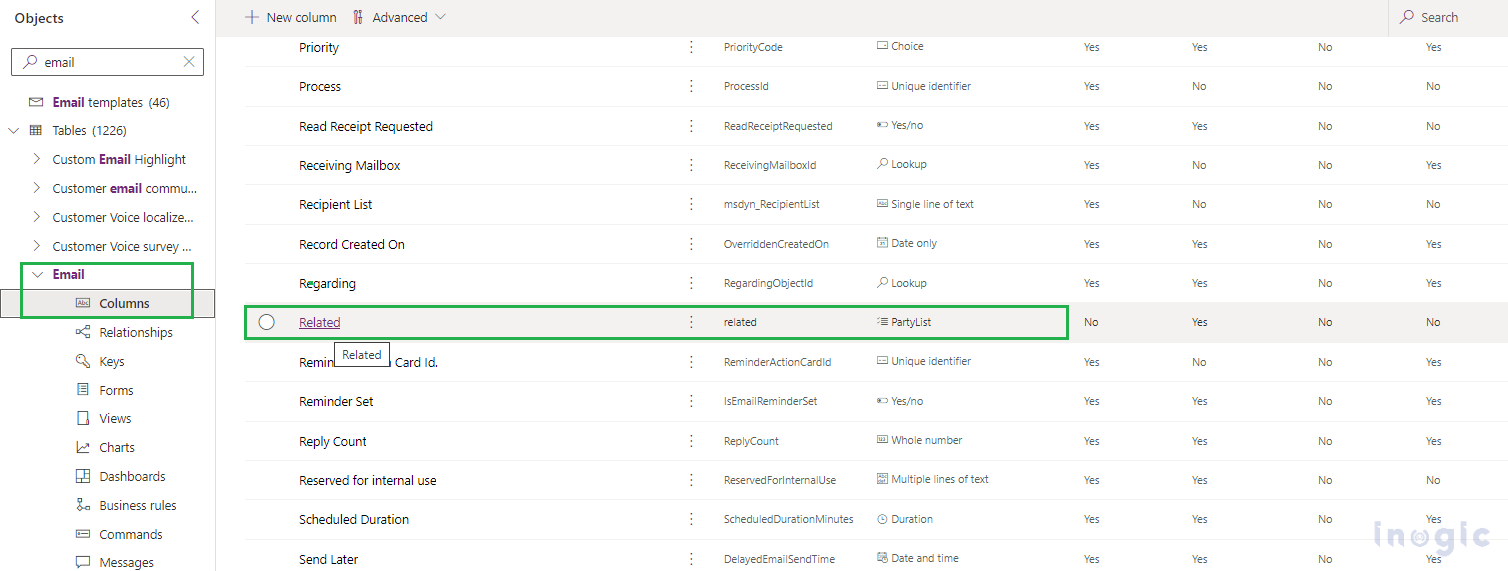The width and height of the screenshot is (1508, 571).
Task: Click the New column button
Action: pyautogui.click(x=291, y=17)
